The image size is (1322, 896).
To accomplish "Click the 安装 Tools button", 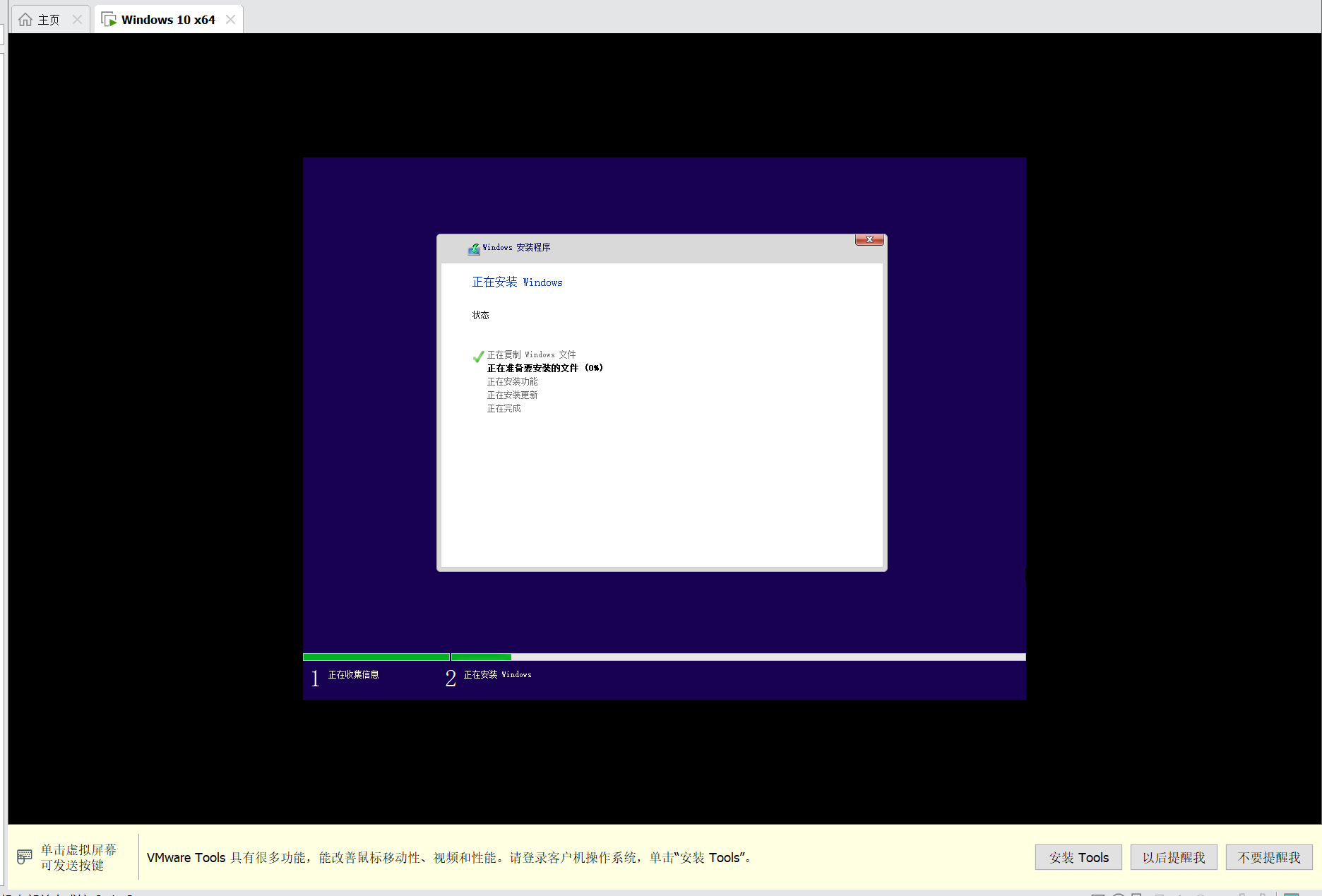I will [x=1078, y=857].
